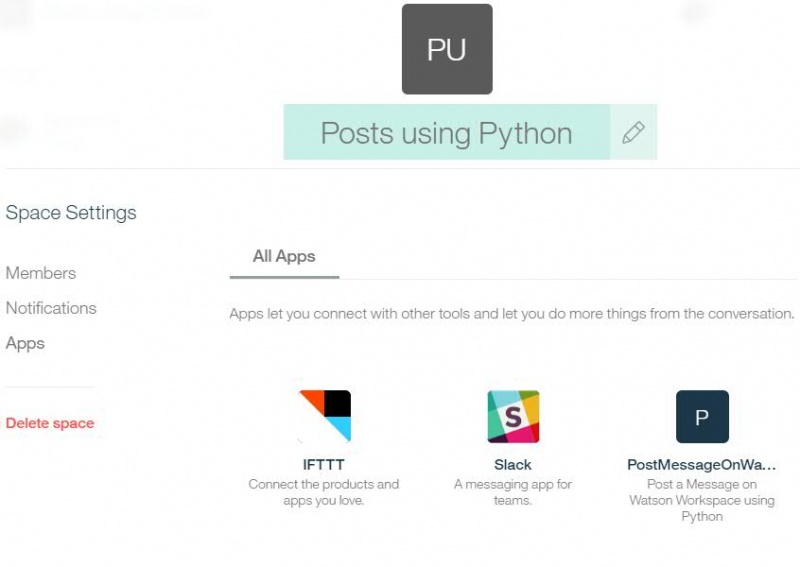Open Members in Space Settings
The height and width of the screenshot is (567, 800).
click(41, 273)
